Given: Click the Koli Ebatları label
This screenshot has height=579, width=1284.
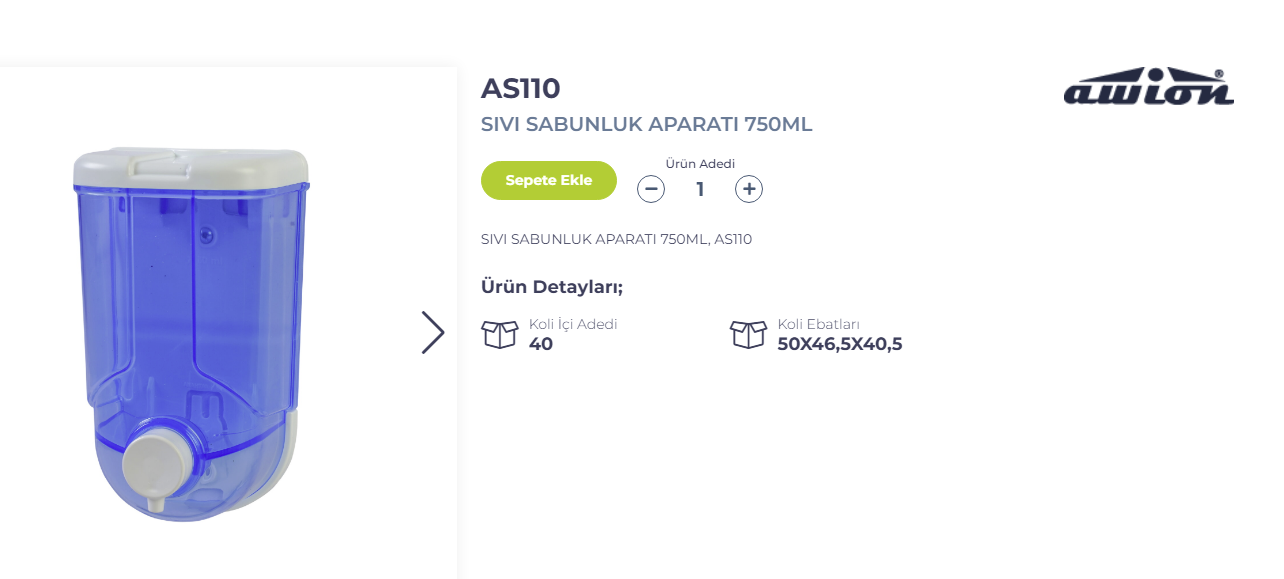Looking at the screenshot, I should click(x=818, y=324).
